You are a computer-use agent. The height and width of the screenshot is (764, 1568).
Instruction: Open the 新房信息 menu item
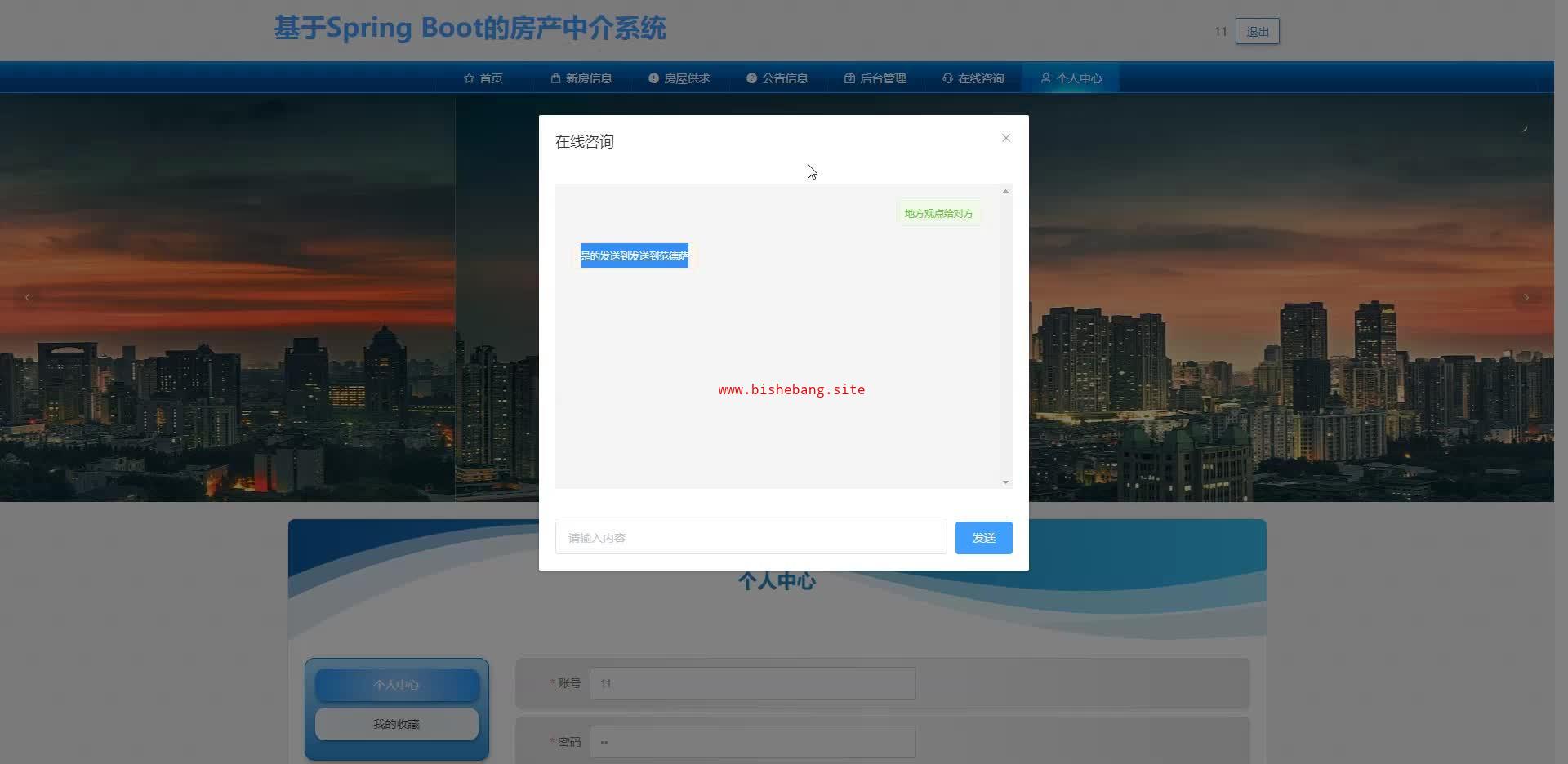[581, 78]
